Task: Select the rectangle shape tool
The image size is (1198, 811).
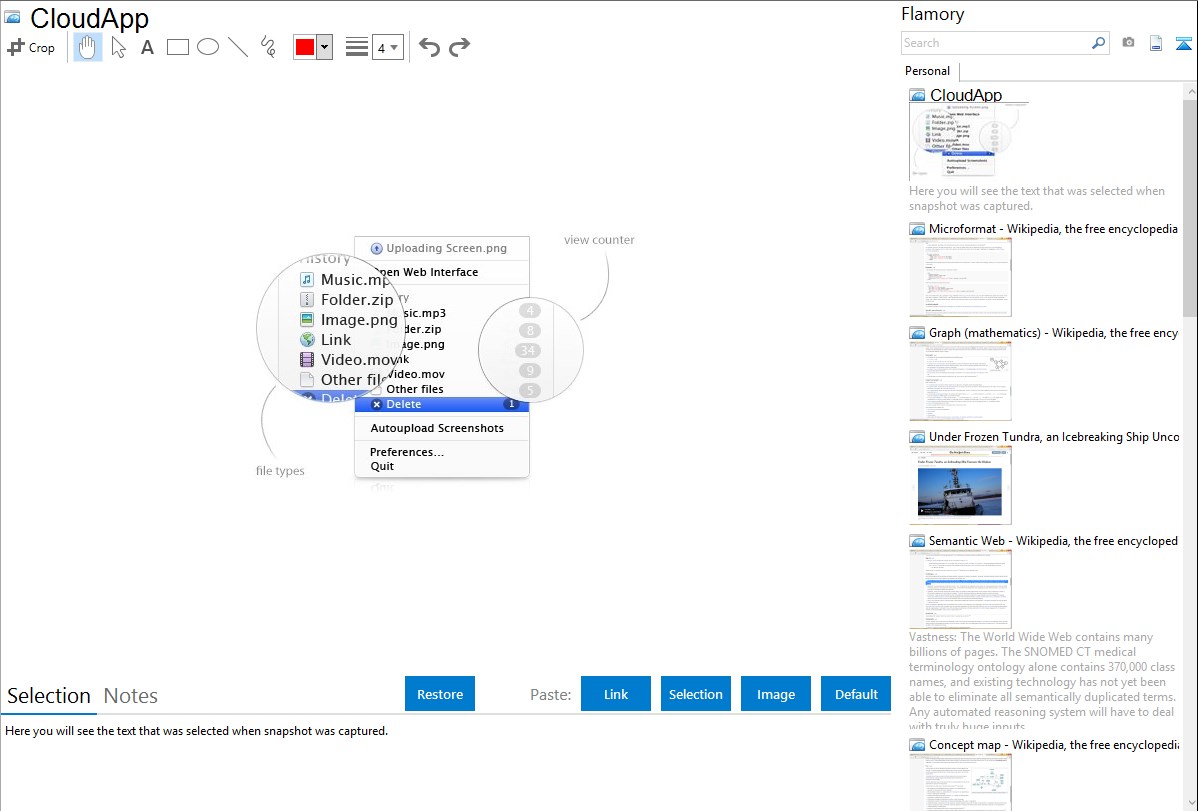Action: [x=178, y=47]
